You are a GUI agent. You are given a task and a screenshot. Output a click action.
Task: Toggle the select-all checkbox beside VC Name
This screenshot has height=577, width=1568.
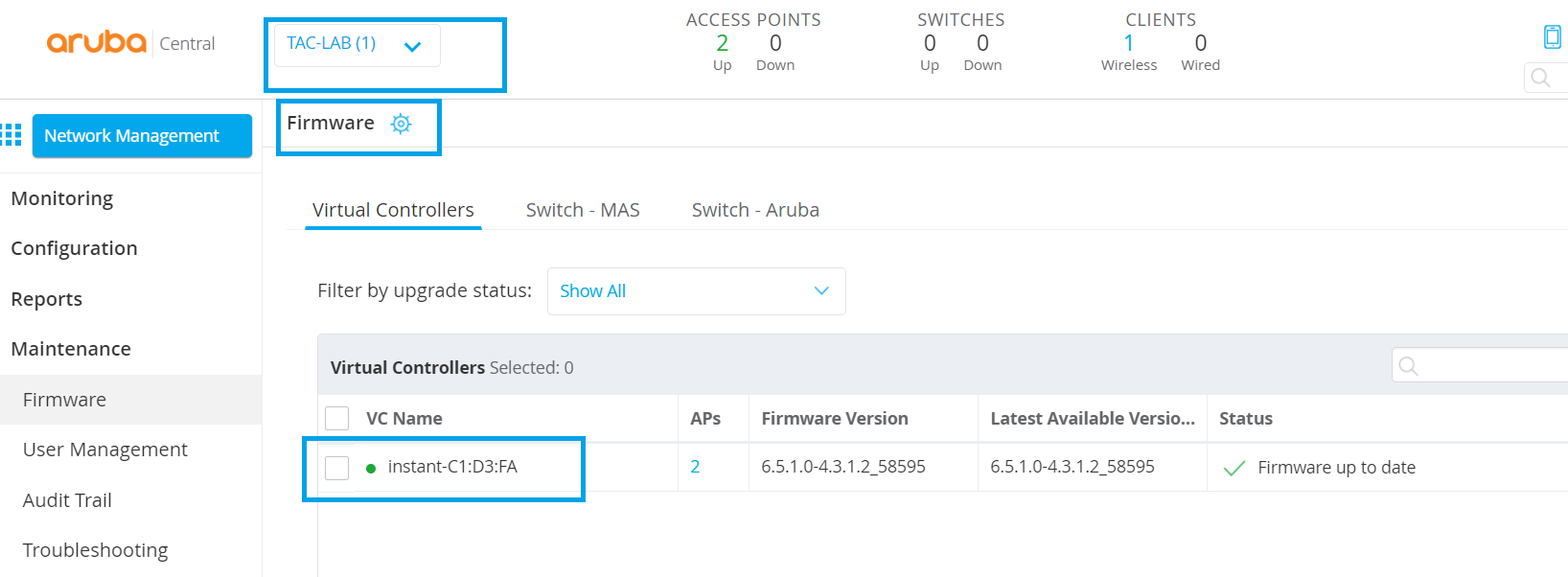(336, 419)
